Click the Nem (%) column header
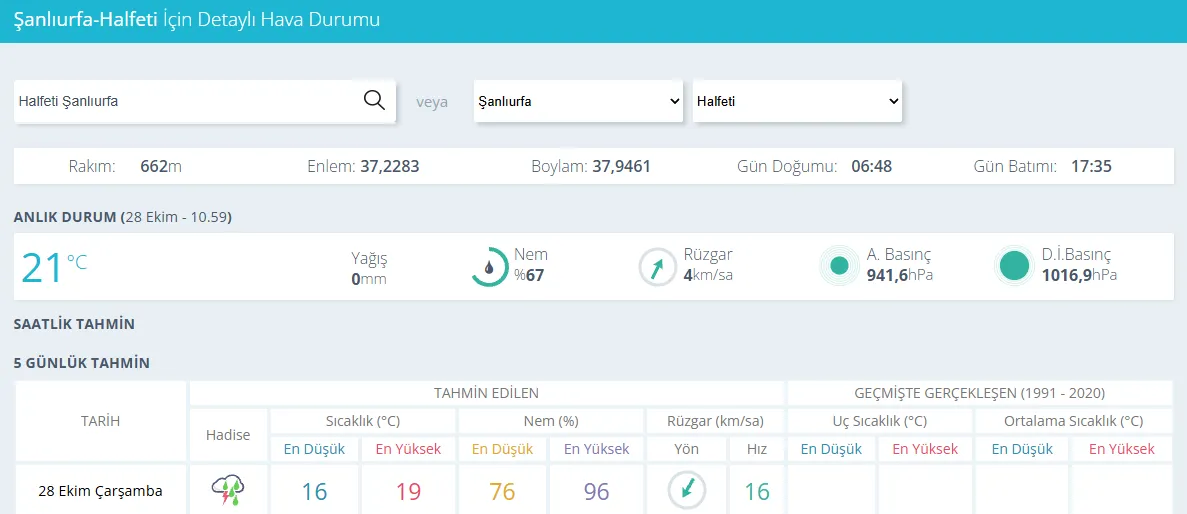Screen dimensions: 1187x514 [x=550, y=421]
